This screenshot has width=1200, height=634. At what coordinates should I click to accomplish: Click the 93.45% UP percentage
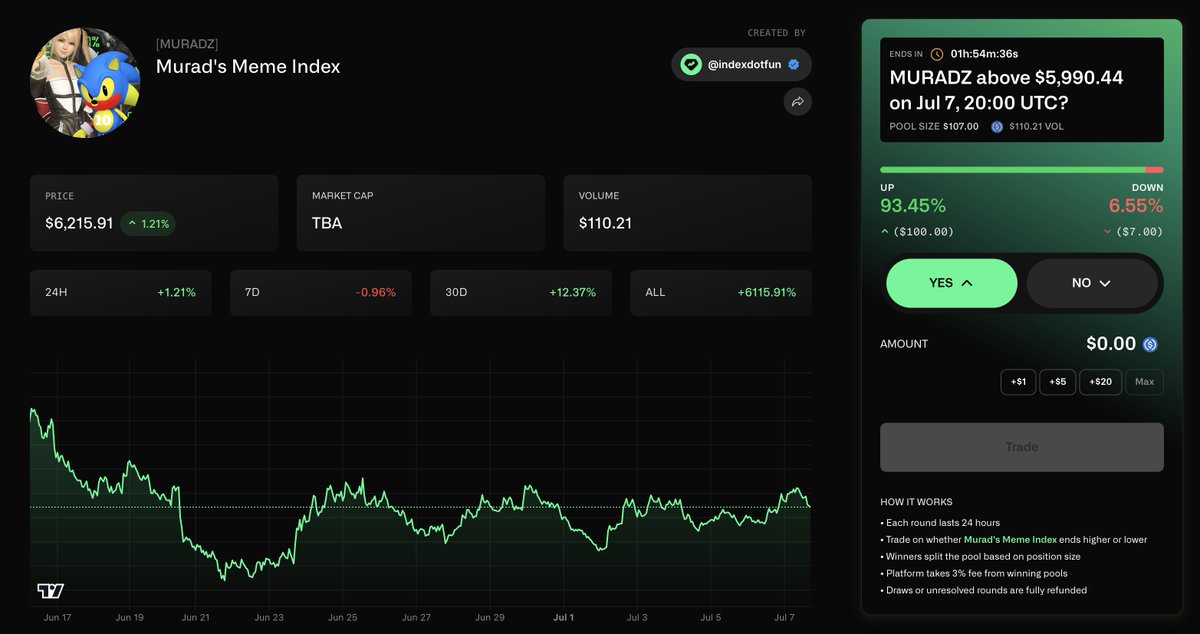point(913,206)
